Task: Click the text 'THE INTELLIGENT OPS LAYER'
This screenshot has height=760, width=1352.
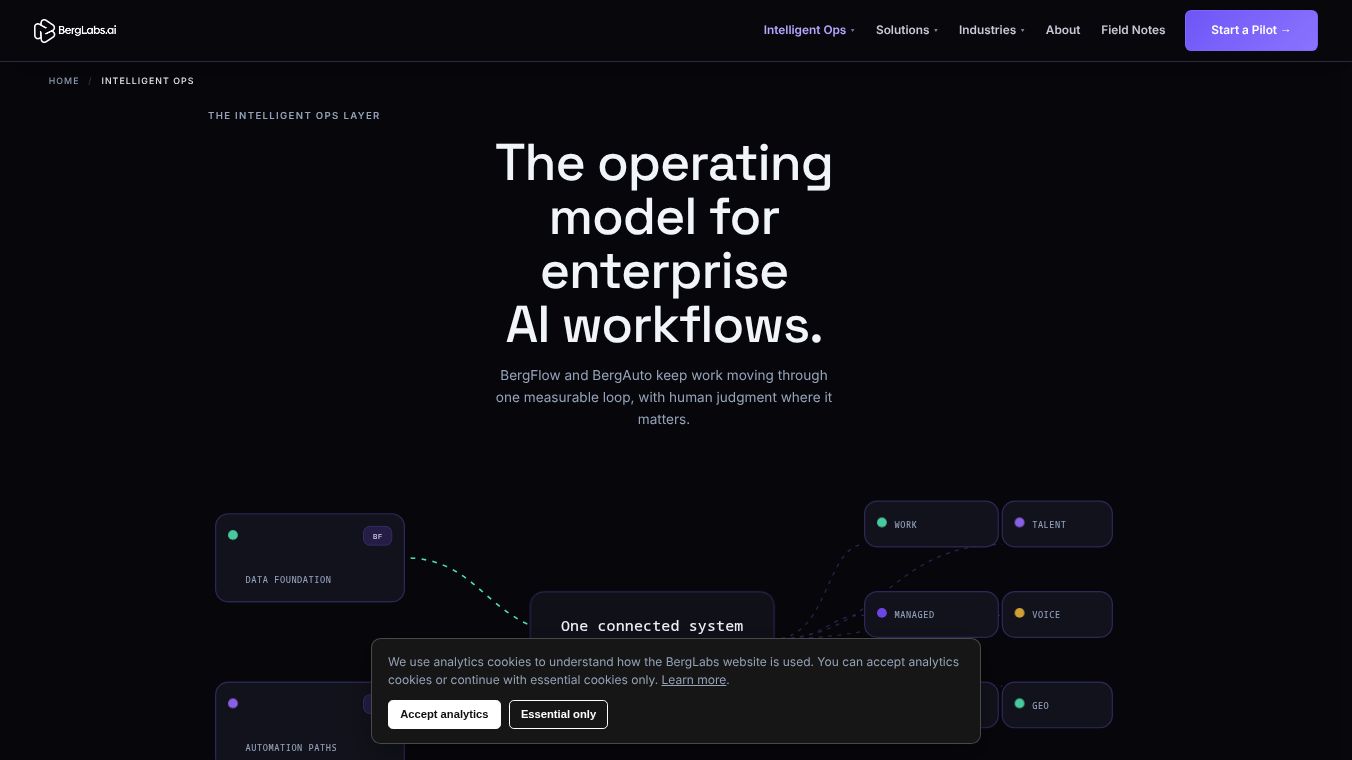Action: 294,116
